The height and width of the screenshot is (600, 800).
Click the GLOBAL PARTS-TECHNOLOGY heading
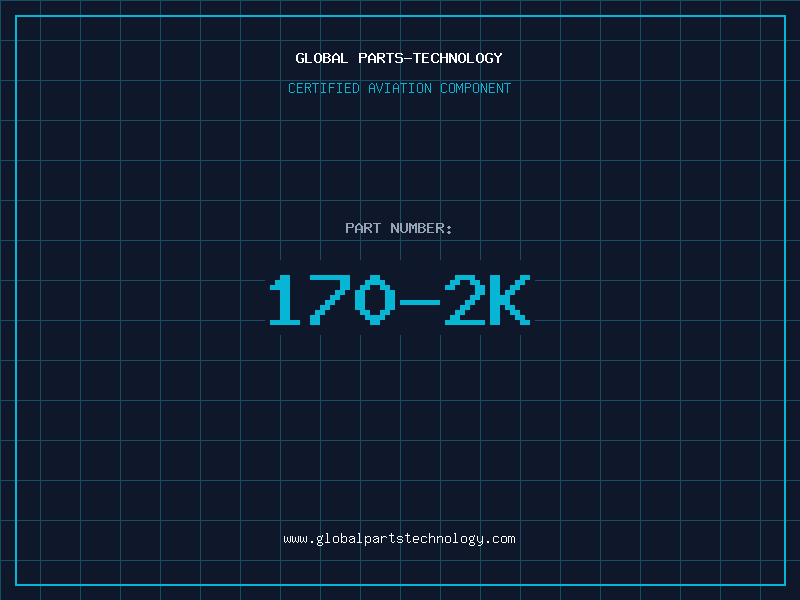399,58
